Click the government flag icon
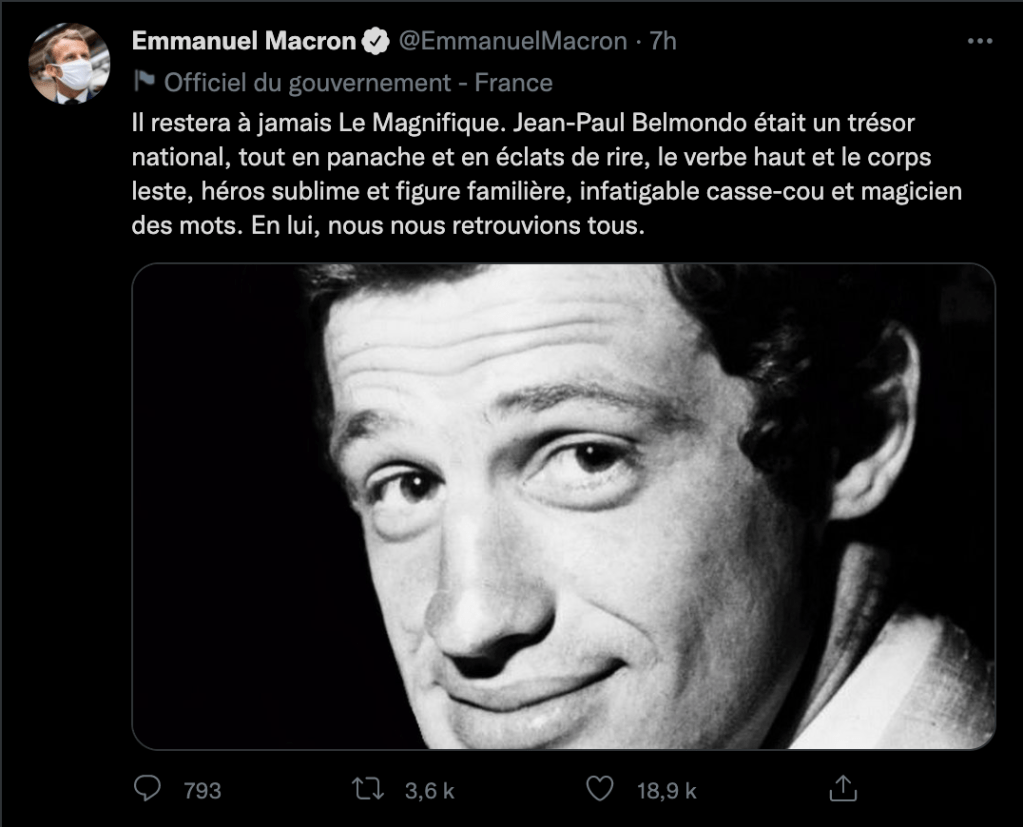The width and height of the screenshot is (1023, 827). click(143, 82)
